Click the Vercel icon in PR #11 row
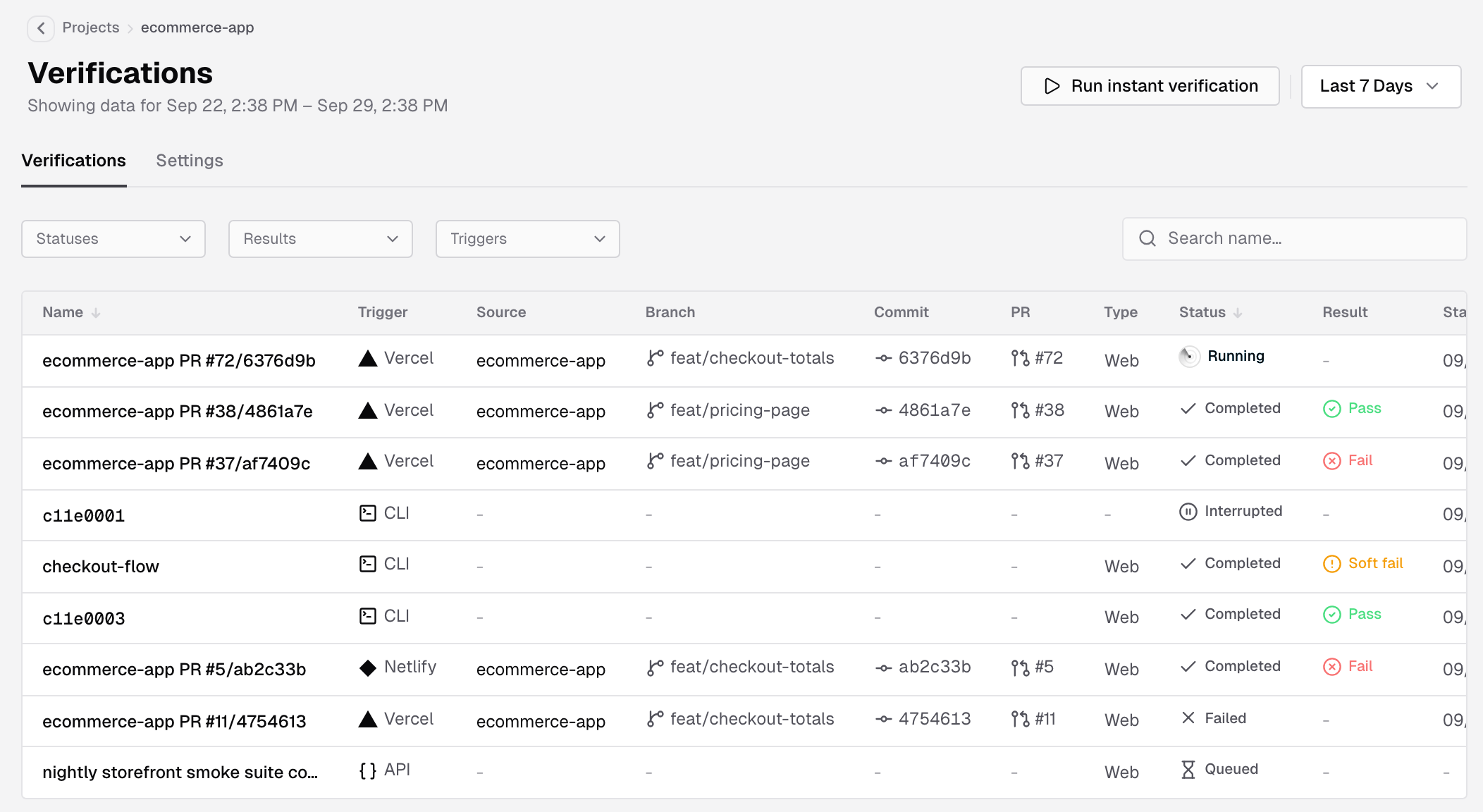Image resolution: width=1483 pixels, height=812 pixels. (x=368, y=719)
